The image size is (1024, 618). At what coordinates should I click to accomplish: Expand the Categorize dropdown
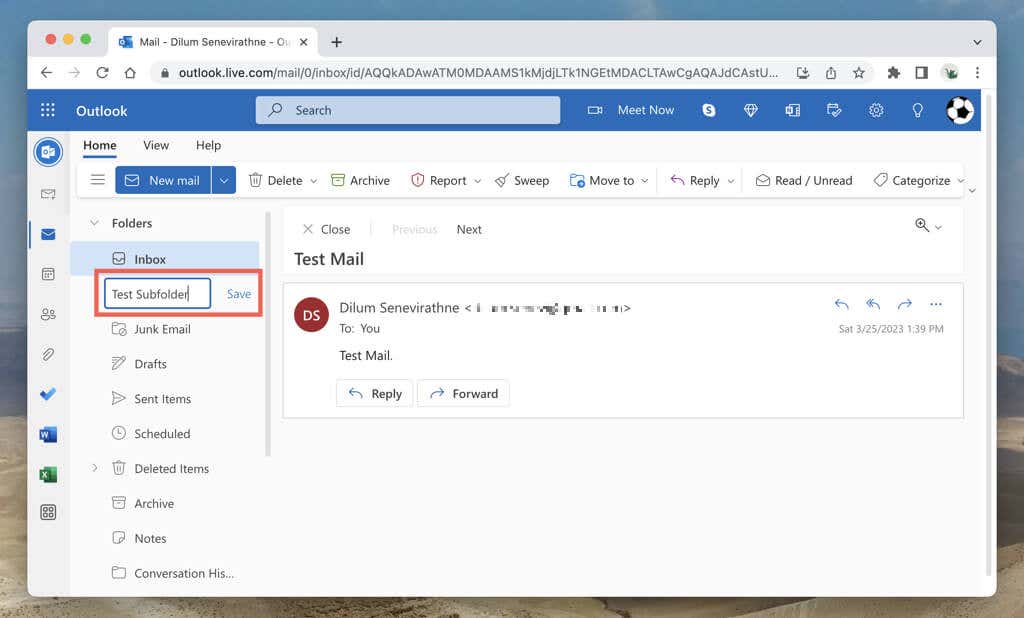click(x=961, y=181)
